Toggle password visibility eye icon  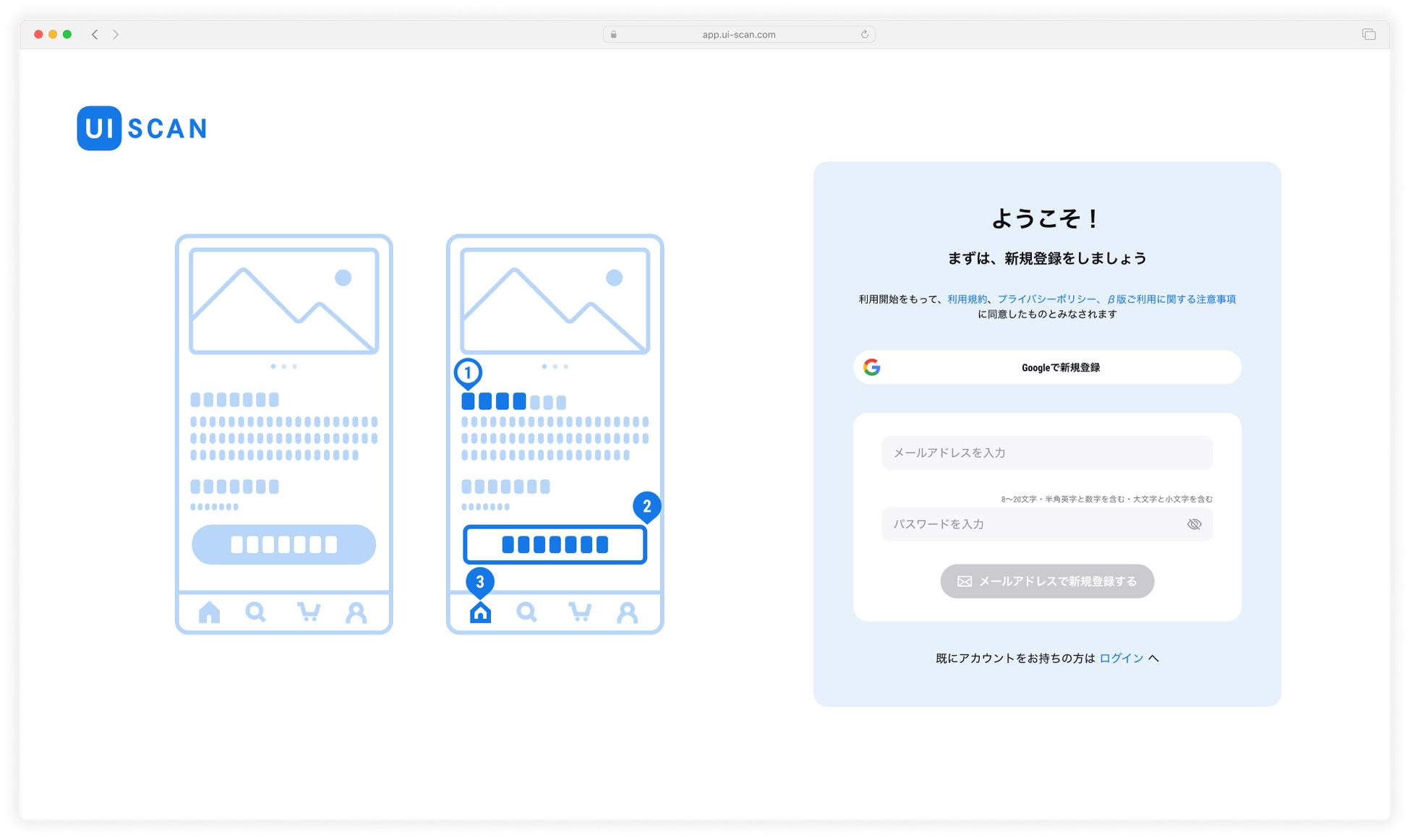(1194, 524)
